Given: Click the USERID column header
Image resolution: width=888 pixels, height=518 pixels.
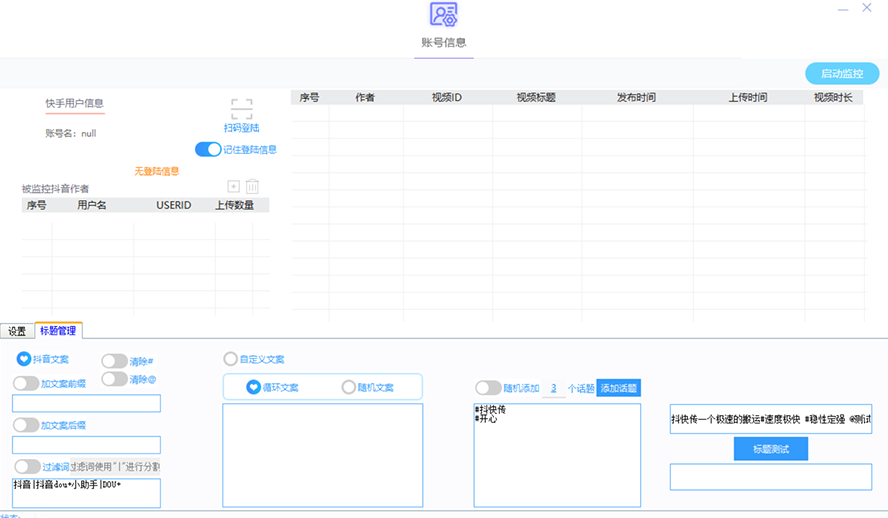Looking at the screenshot, I should [x=174, y=205].
